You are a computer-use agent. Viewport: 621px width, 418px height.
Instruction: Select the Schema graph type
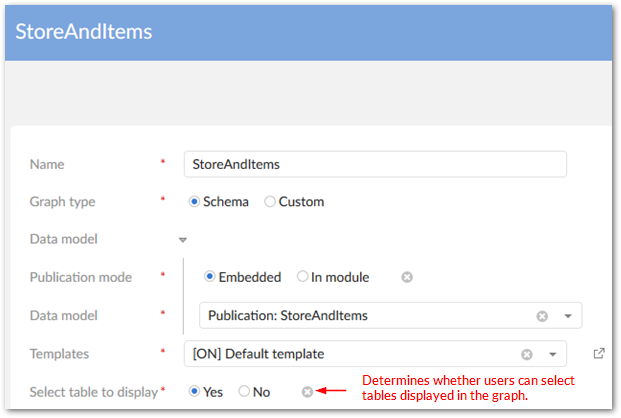(195, 201)
